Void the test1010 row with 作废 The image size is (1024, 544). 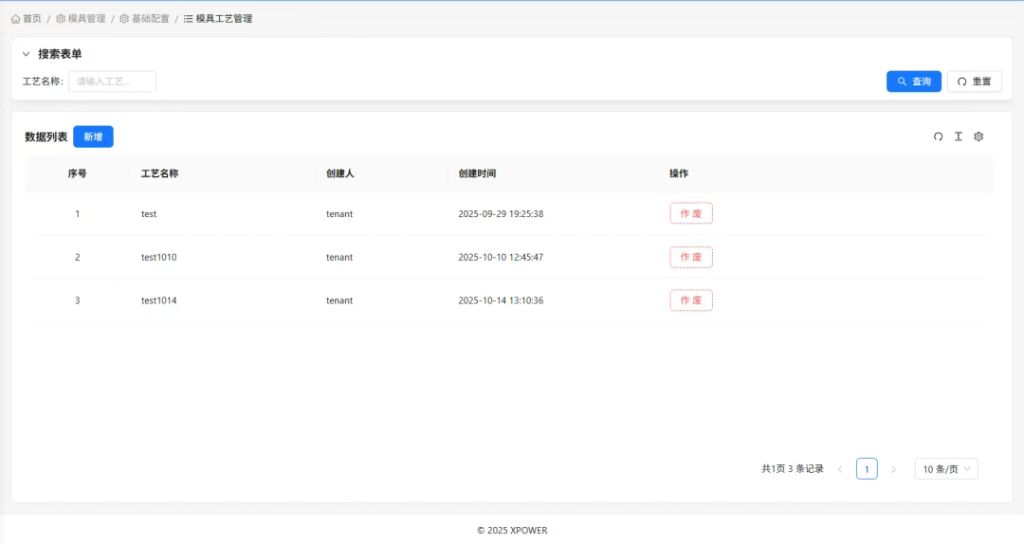(691, 257)
